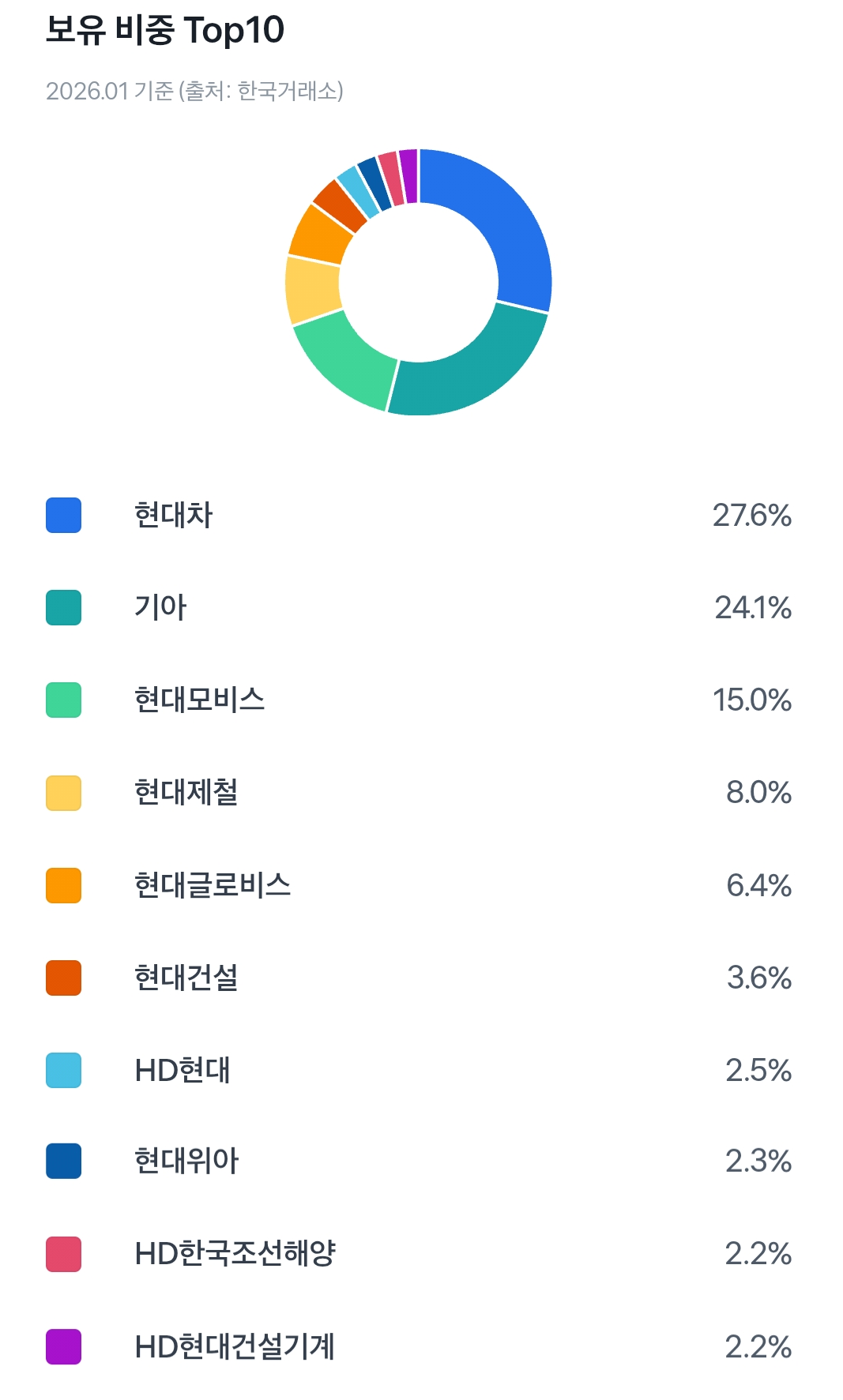This screenshot has height=1400, width=843.
Task: Click the 보유 비중 Top10 heading
Action: pos(165,31)
